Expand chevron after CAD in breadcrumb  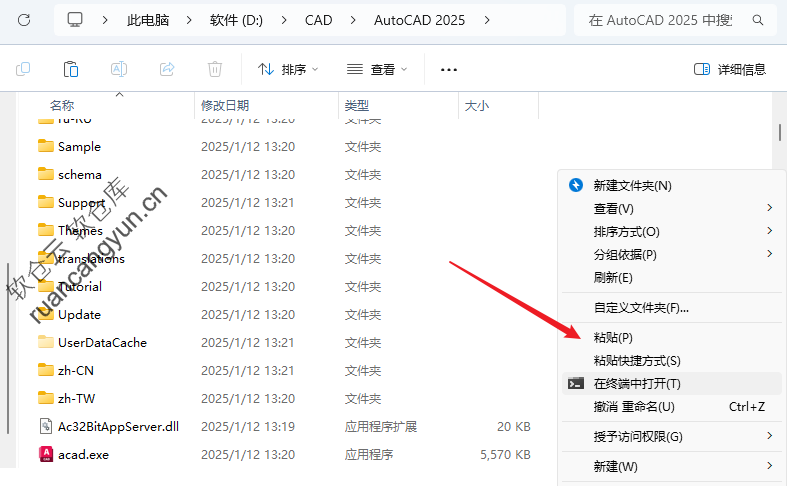[x=353, y=20]
